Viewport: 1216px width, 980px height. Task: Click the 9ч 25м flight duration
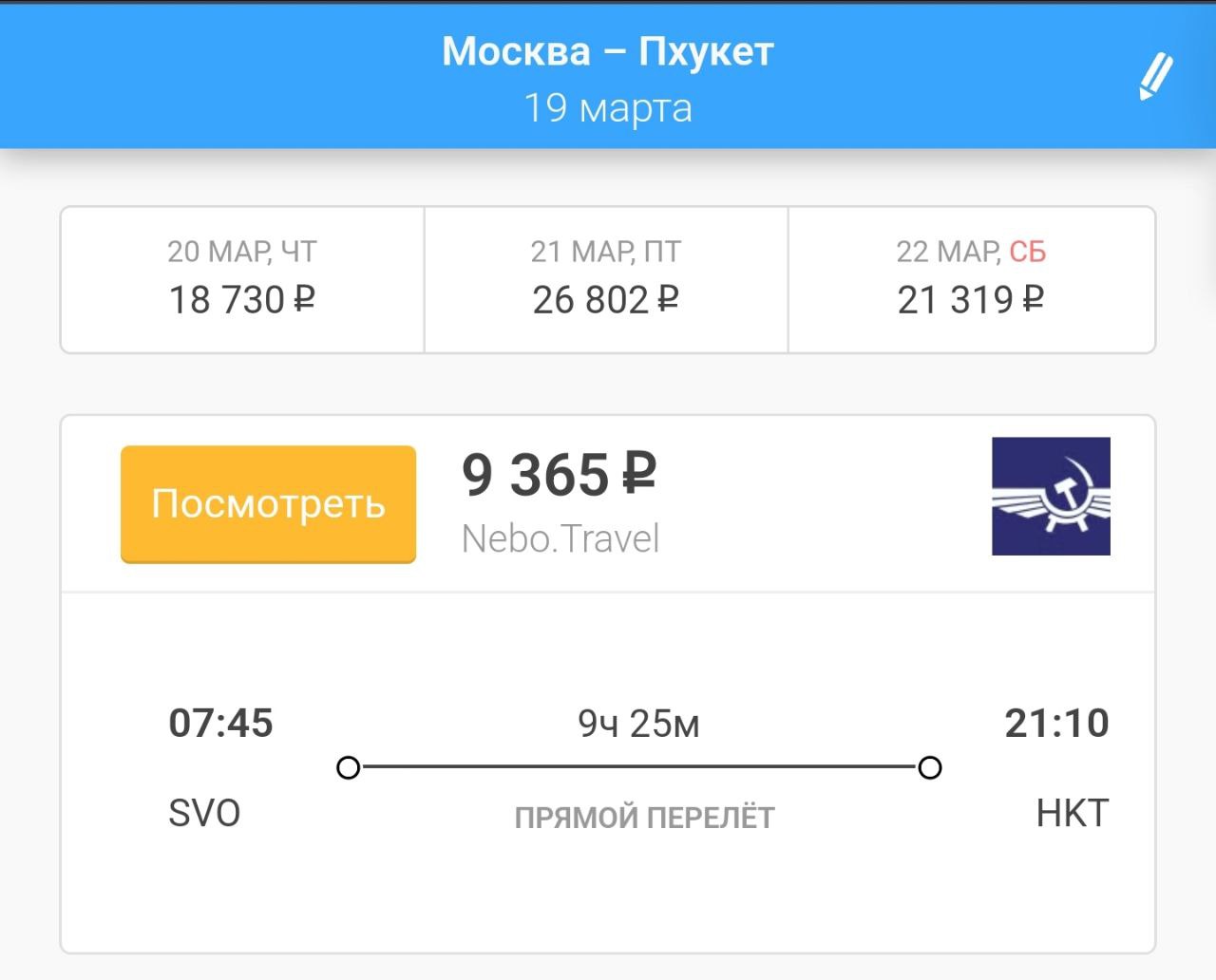click(x=638, y=725)
